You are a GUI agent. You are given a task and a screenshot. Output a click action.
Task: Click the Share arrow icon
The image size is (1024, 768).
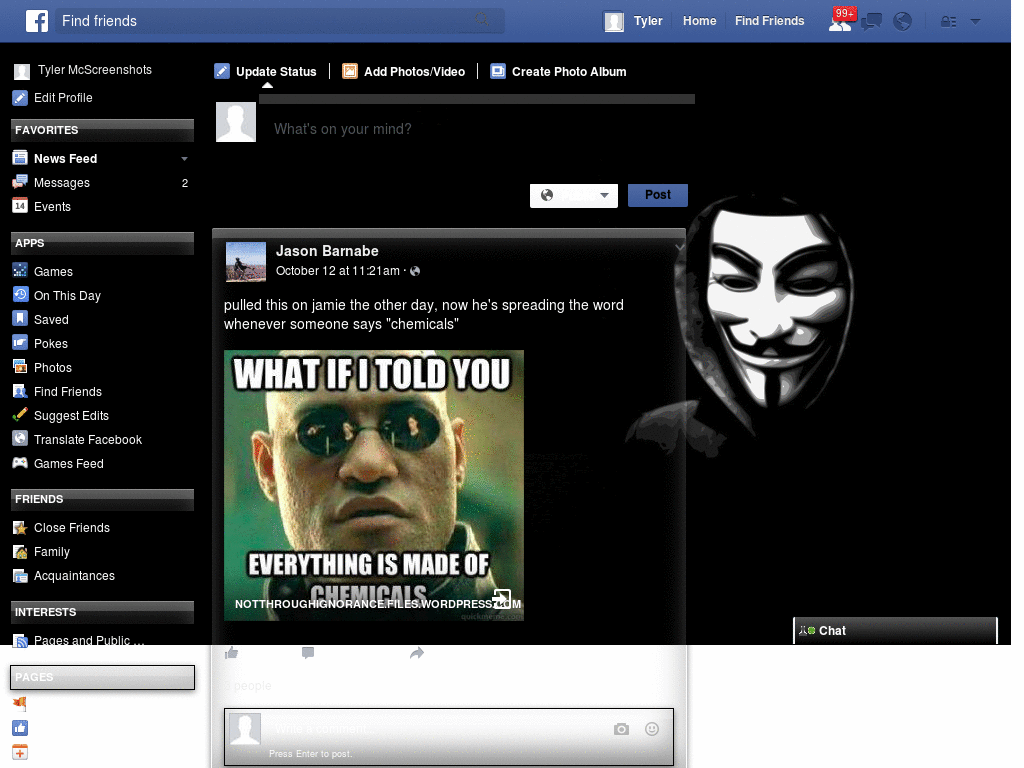pos(417,652)
